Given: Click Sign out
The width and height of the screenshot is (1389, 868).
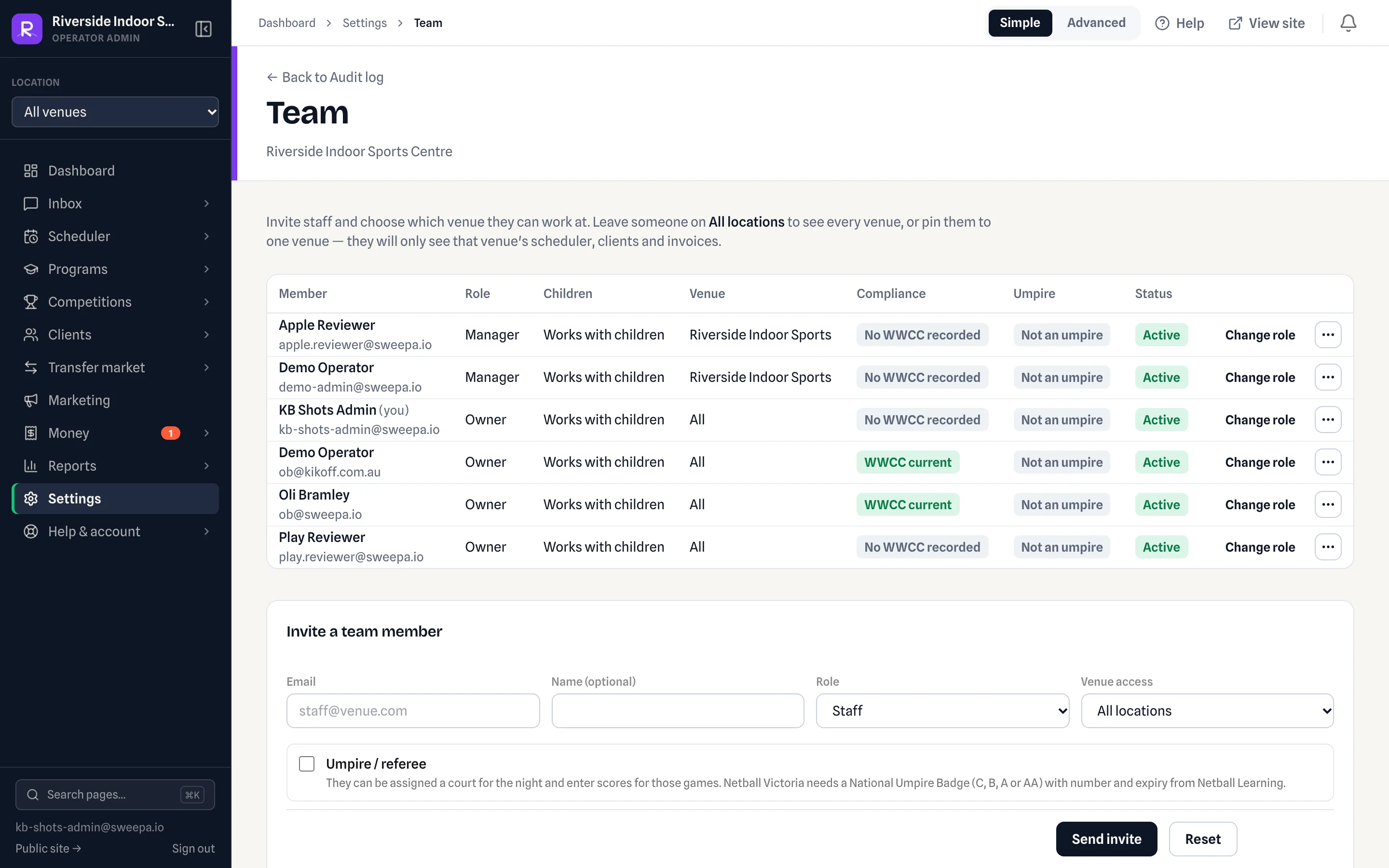Looking at the screenshot, I should (x=193, y=849).
